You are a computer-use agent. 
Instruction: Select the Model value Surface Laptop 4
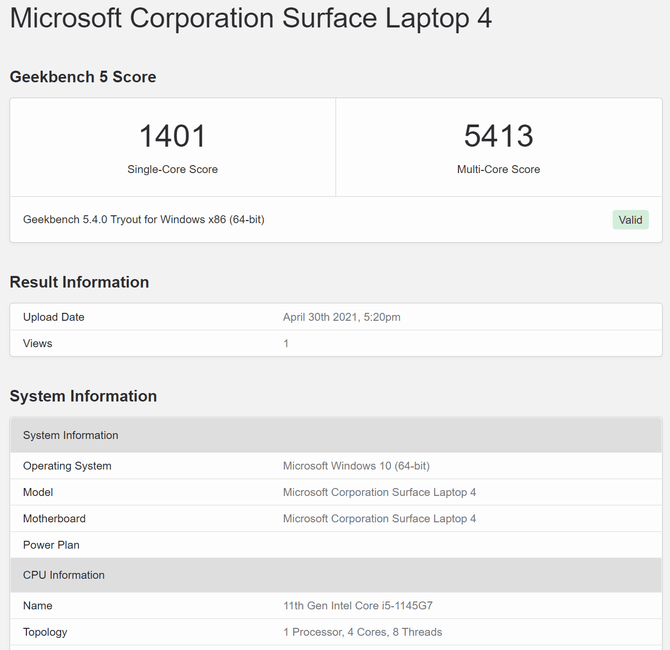379,492
